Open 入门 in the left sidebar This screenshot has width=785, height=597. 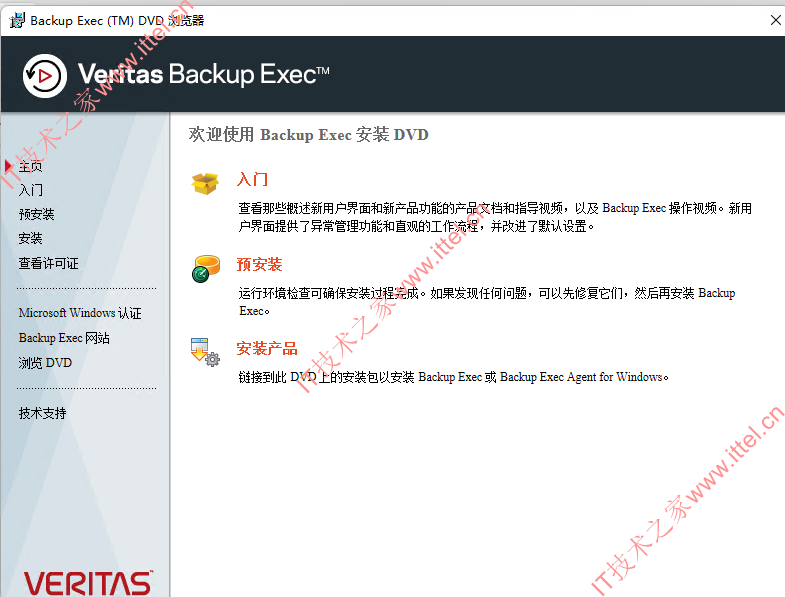(x=31, y=190)
